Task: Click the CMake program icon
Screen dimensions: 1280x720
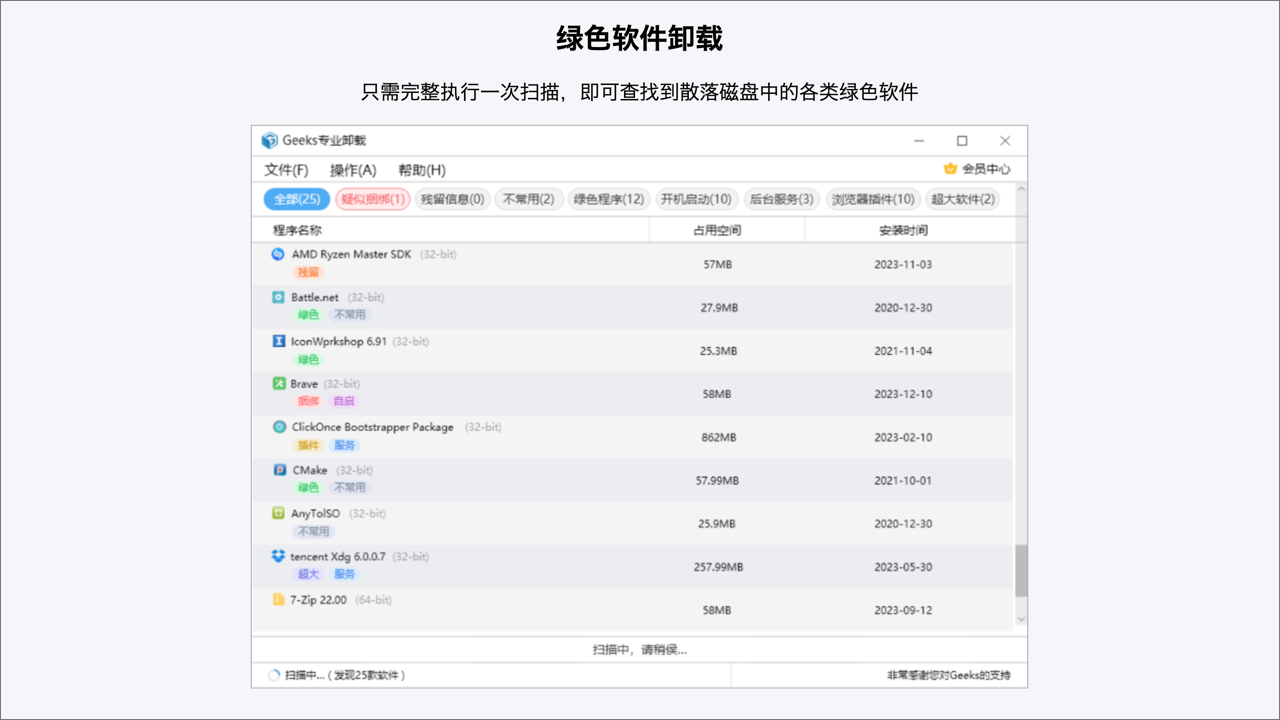Action: pyautogui.click(x=278, y=470)
